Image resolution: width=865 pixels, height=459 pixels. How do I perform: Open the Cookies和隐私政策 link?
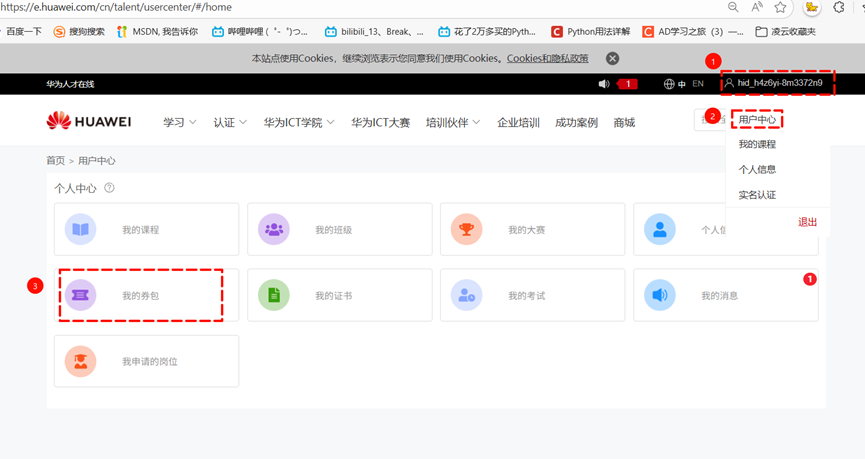[547, 58]
